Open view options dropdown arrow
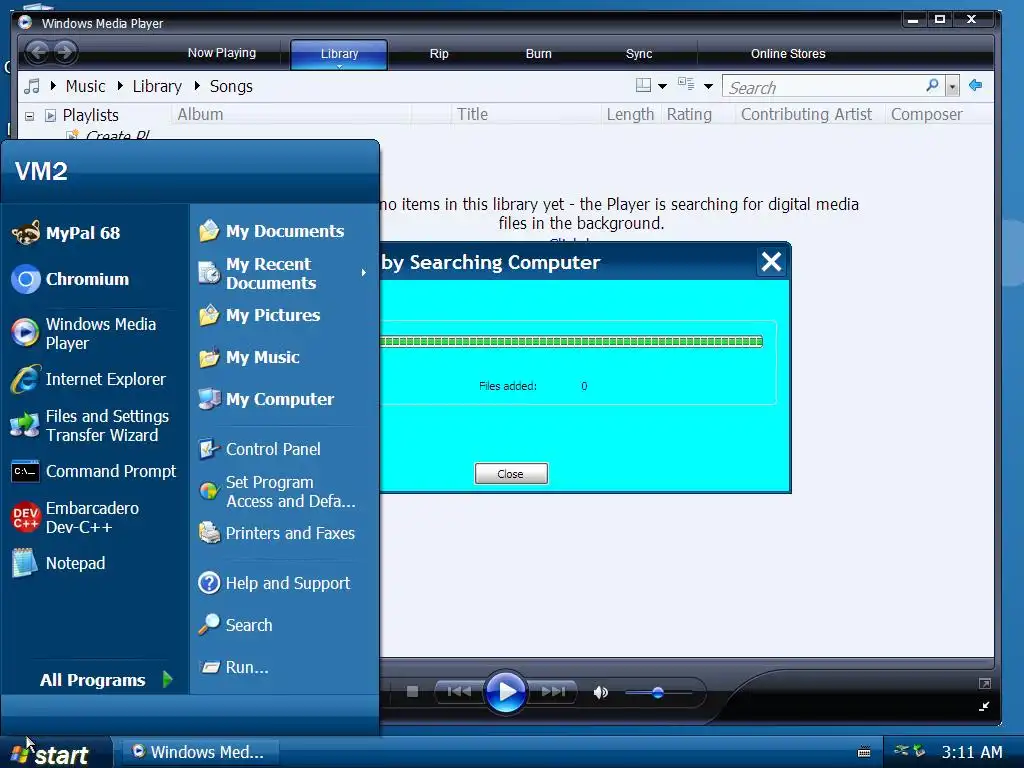1024x768 pixels. click(x=709, y=86)
